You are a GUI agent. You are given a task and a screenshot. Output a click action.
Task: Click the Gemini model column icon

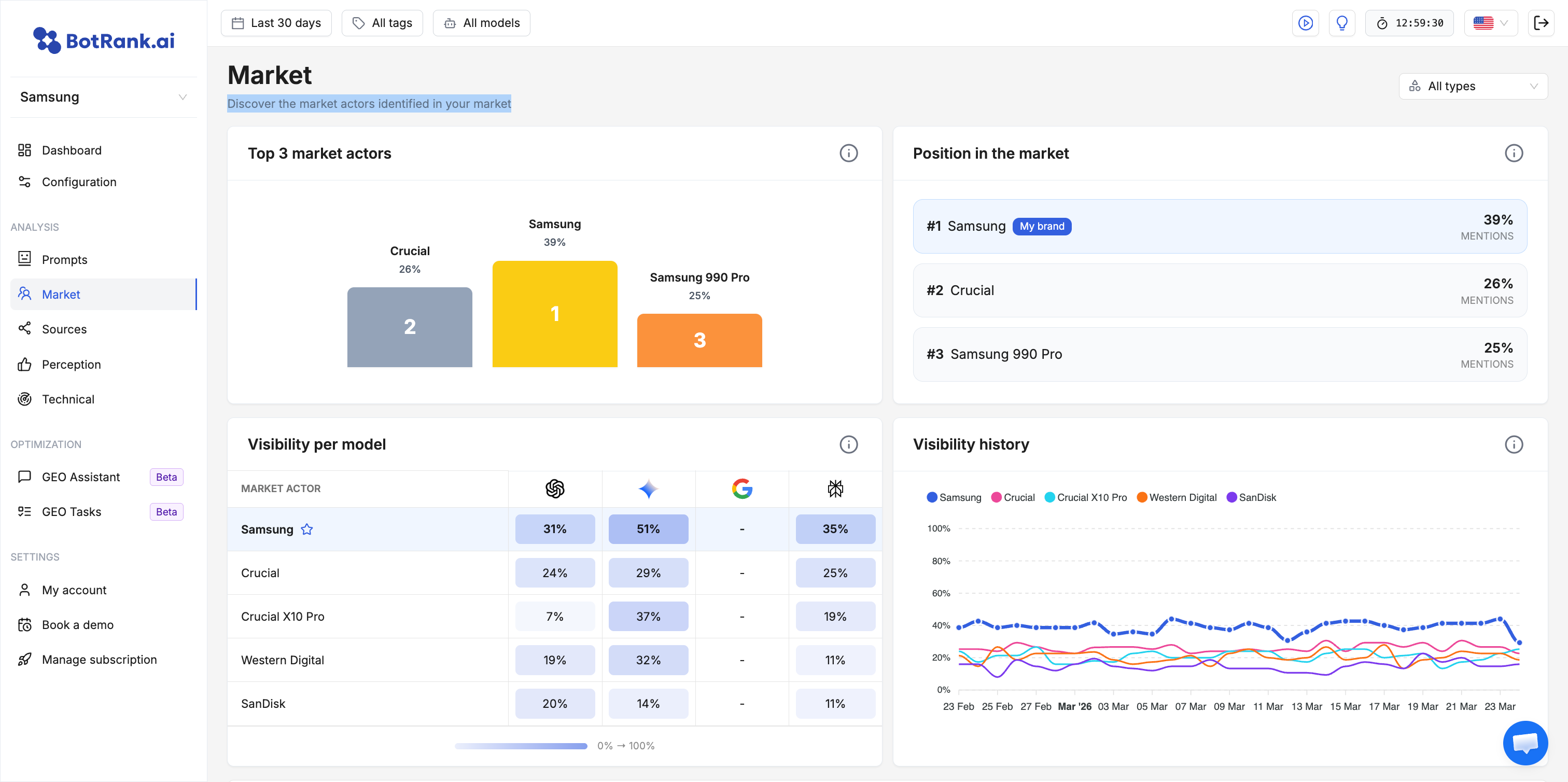click(648, 488)
